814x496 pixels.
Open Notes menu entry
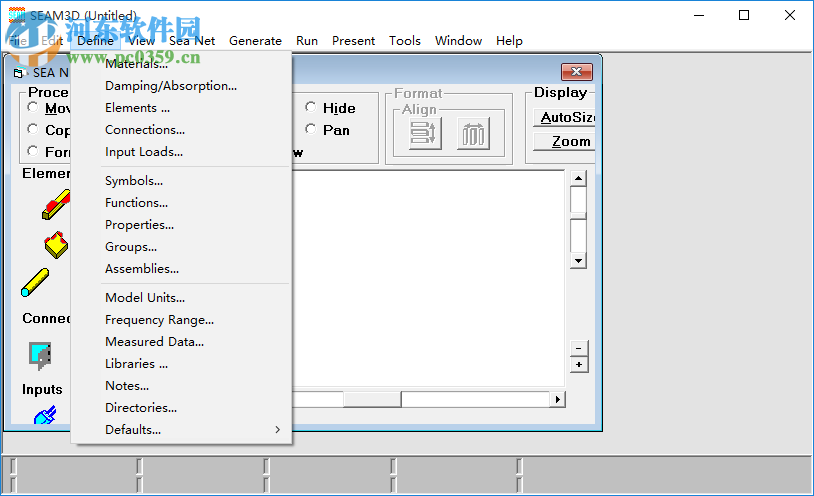181,386
